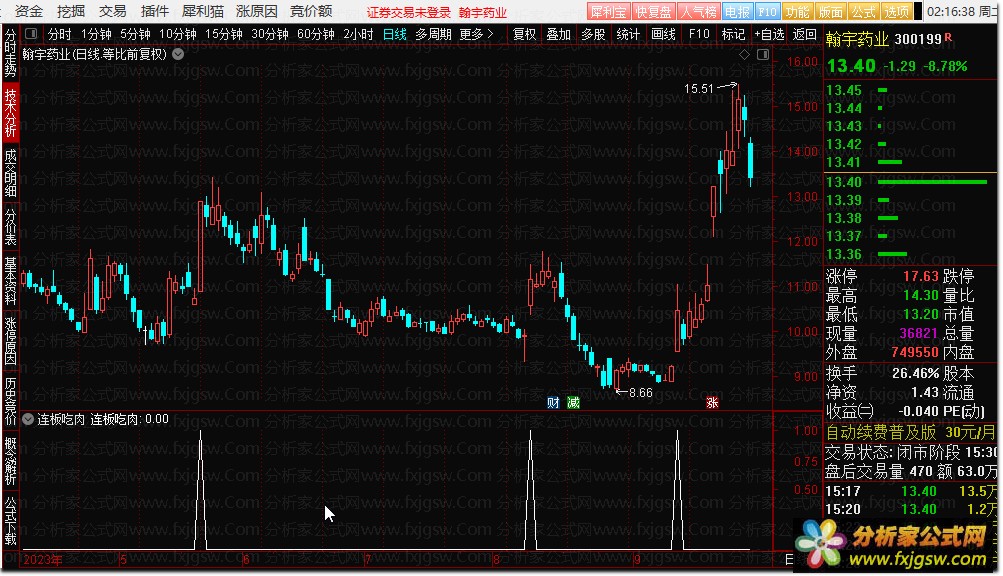1003x576 pixels.
Task: Click the 财 financial marker on chart
Action: pyautogui.click(x=553, y=402)
